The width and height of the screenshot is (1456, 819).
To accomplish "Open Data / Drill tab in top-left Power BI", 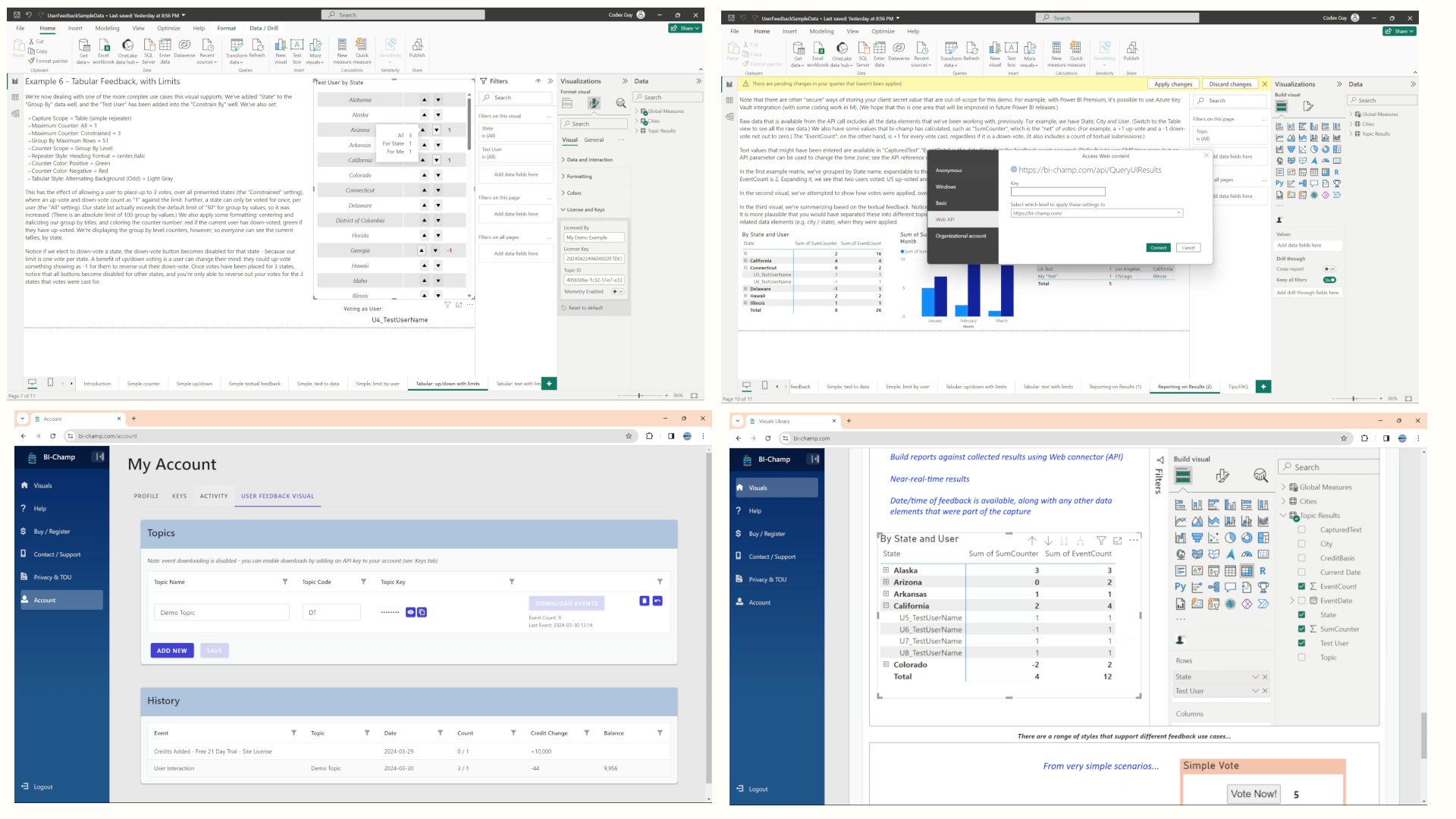I will coord(264,28).
